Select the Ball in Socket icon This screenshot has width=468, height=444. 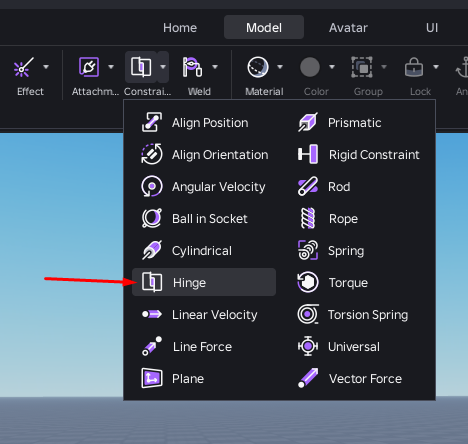coord(152,218)
